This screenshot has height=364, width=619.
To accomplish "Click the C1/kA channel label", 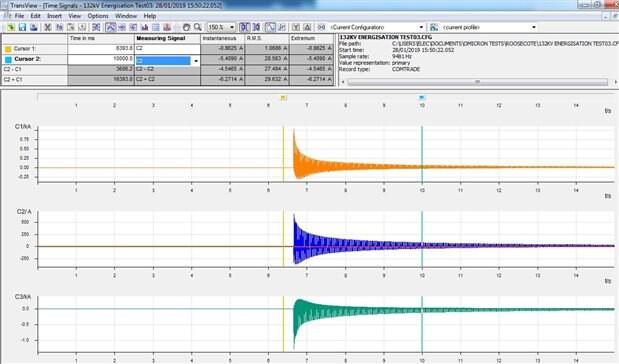I will [23, 126].
